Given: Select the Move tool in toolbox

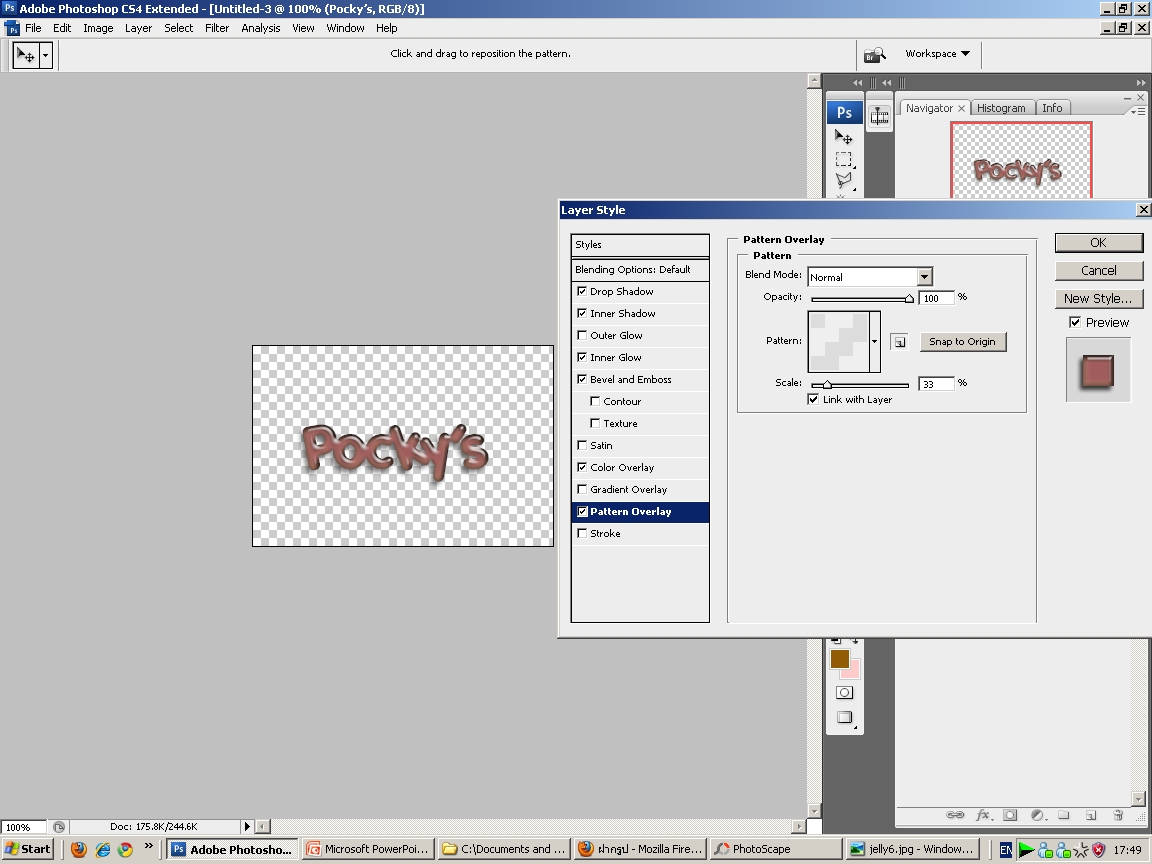Looking at the screenshot, I should coord(843,137).
